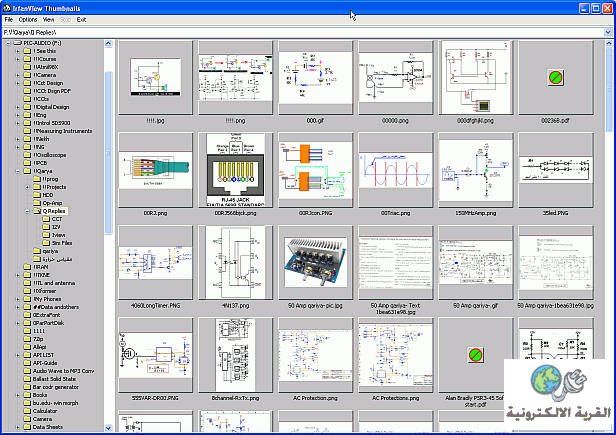
Task: Click the folder icon beside 1111
Action: 27,331
